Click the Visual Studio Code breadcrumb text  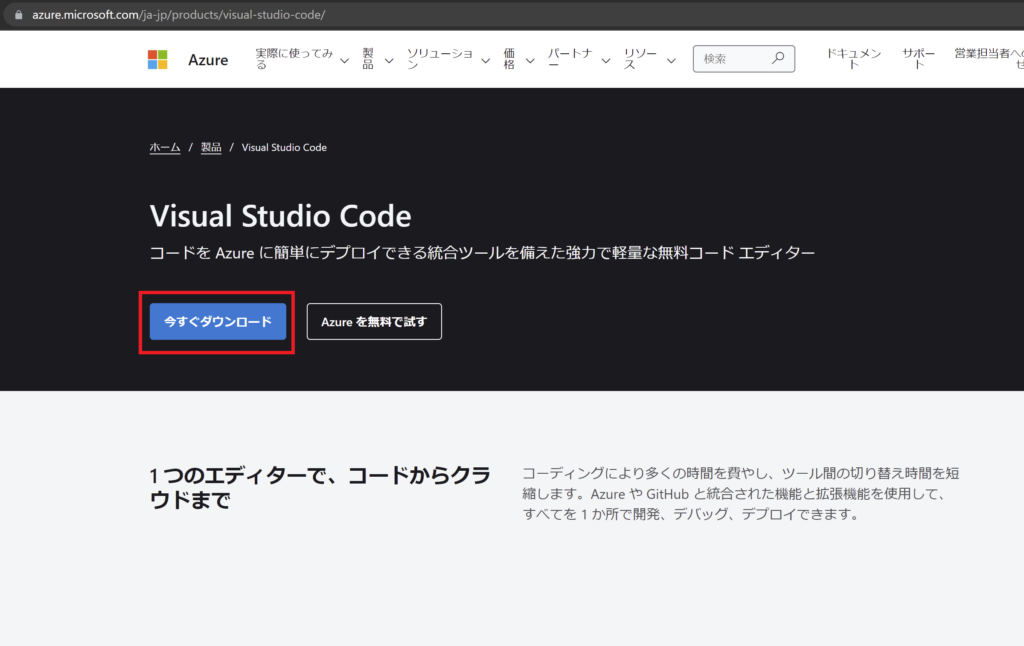[x=284, y=148]
